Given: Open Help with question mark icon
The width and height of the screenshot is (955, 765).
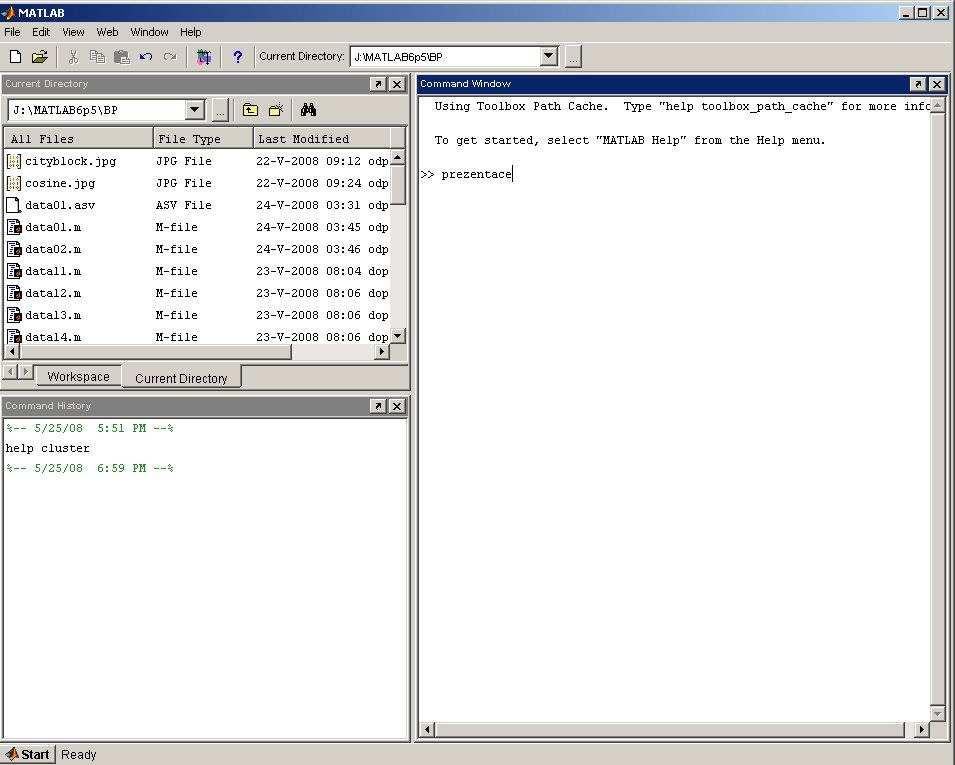Looking at the screenshot, I should pos(238,57).
